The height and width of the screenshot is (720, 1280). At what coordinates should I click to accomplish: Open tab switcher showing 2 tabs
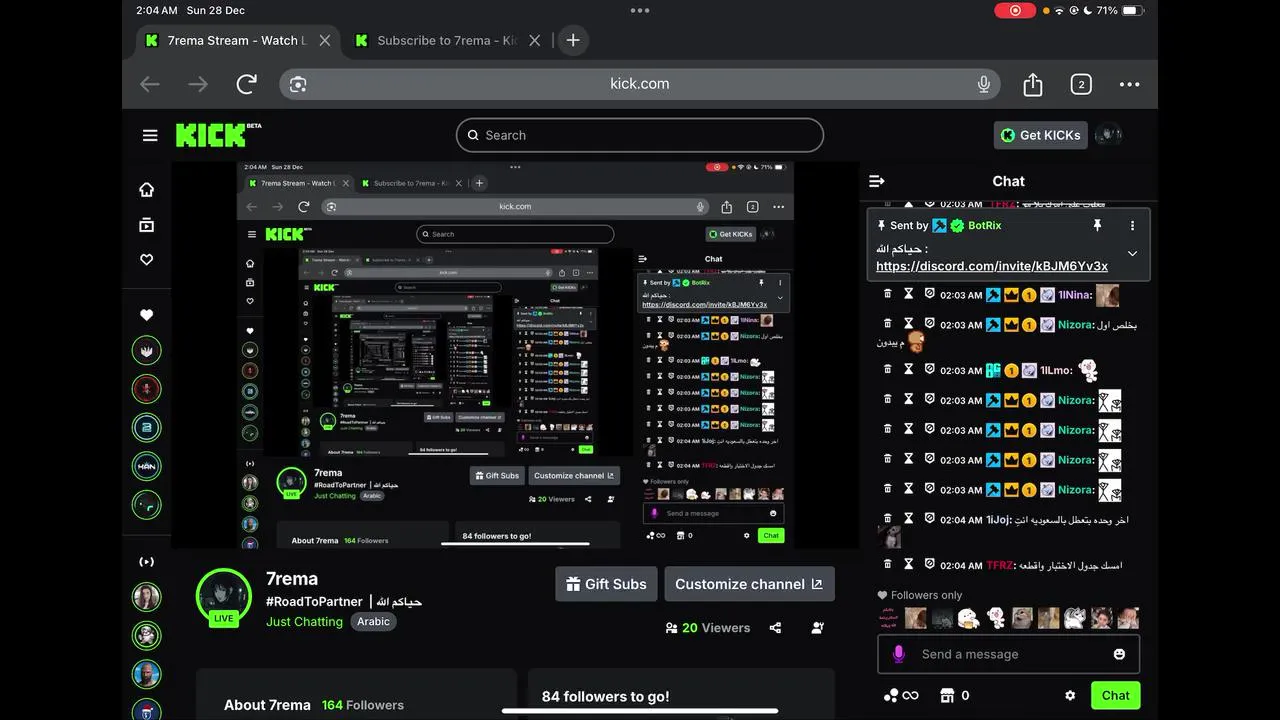click(x=1081, y=84)
